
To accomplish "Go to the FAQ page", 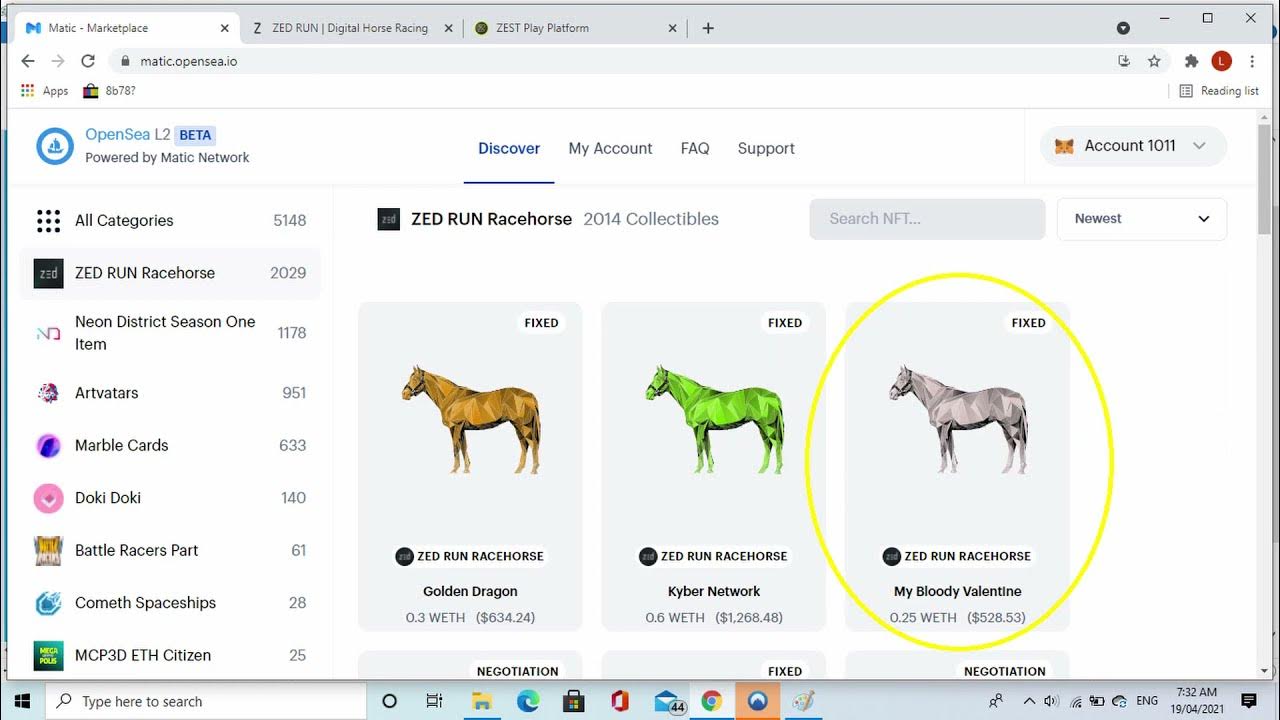I will [695, 148].
